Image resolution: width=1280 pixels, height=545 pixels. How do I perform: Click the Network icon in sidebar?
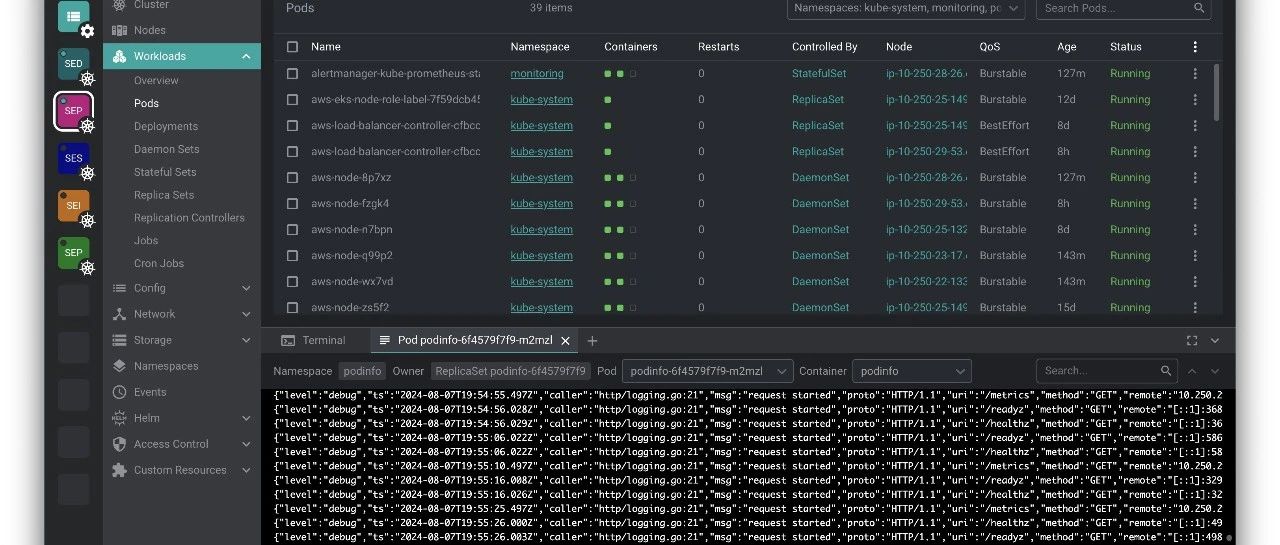coord(120,314)
